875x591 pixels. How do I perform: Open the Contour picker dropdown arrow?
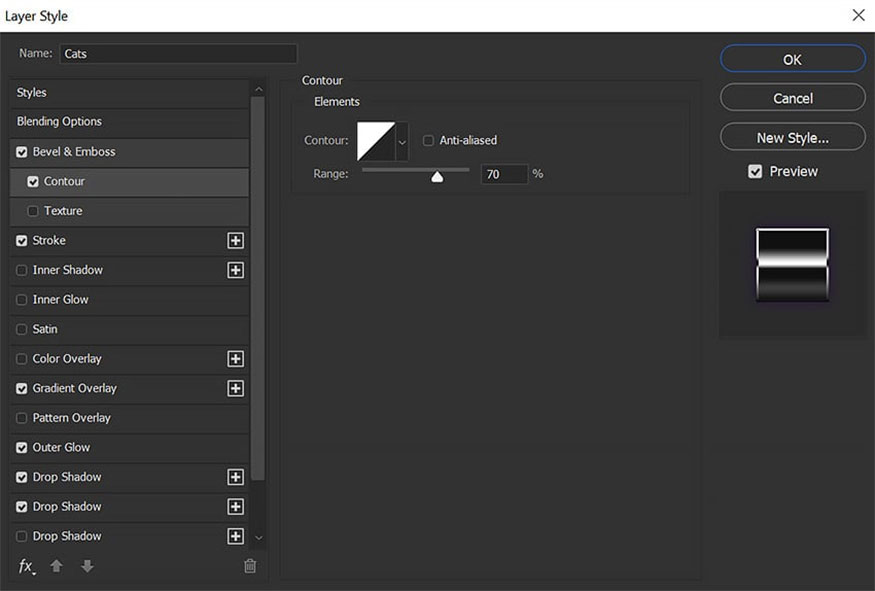(x=402, y=142)
